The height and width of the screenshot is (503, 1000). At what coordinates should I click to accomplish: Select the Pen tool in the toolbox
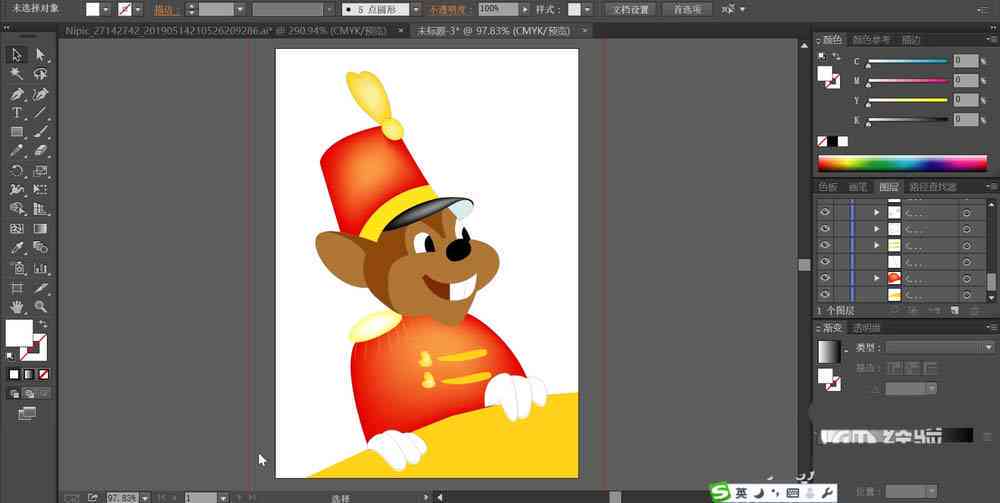pos(17,94)
